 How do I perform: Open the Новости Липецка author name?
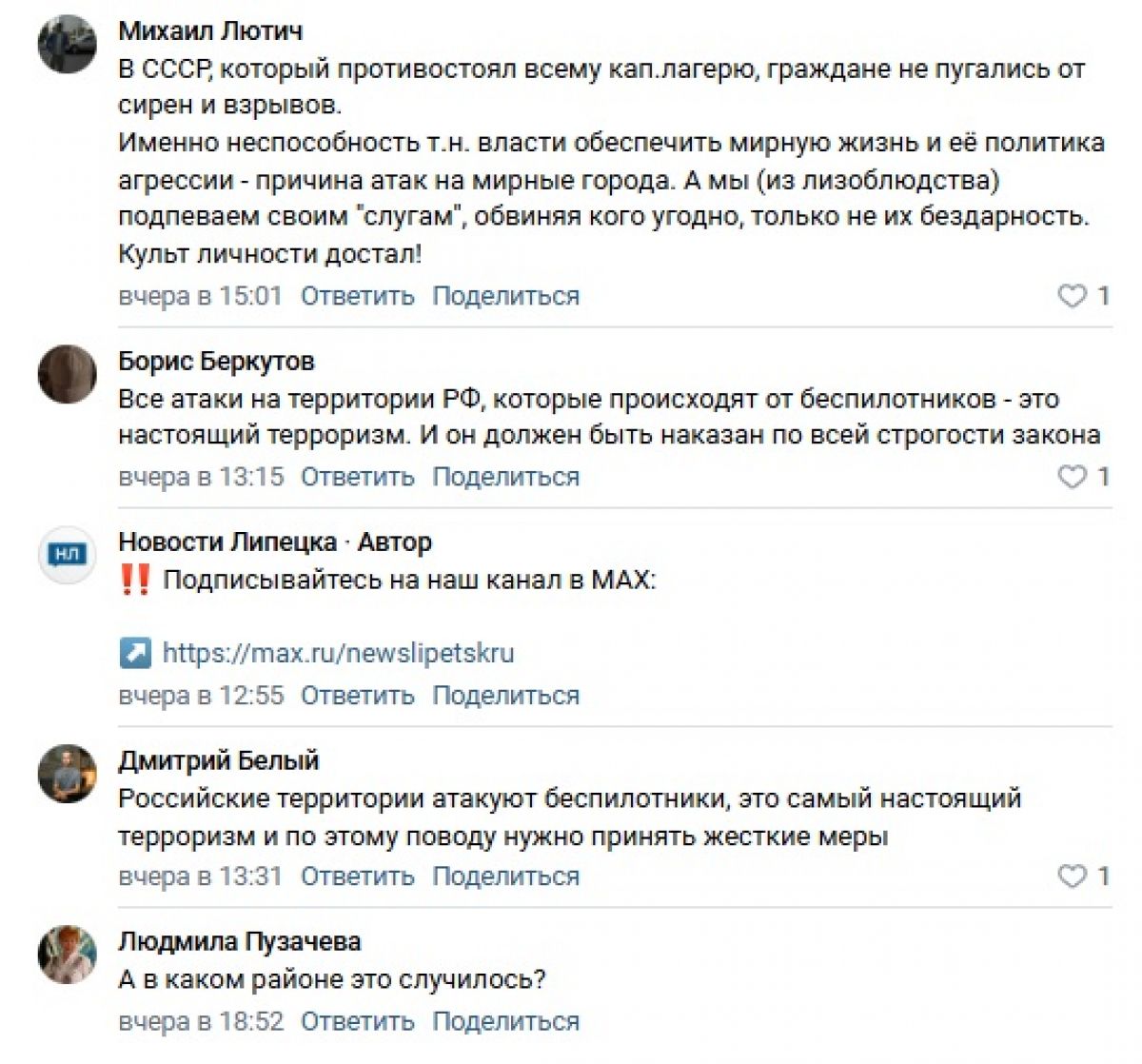pyautogui.click(x=227, y=542)
